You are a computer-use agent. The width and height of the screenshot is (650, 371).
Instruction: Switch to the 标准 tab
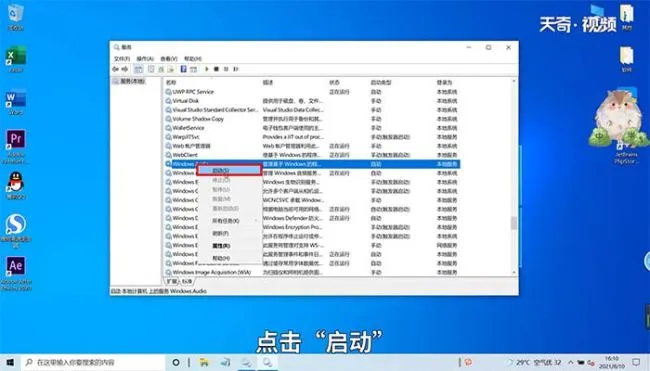point(187,281)
